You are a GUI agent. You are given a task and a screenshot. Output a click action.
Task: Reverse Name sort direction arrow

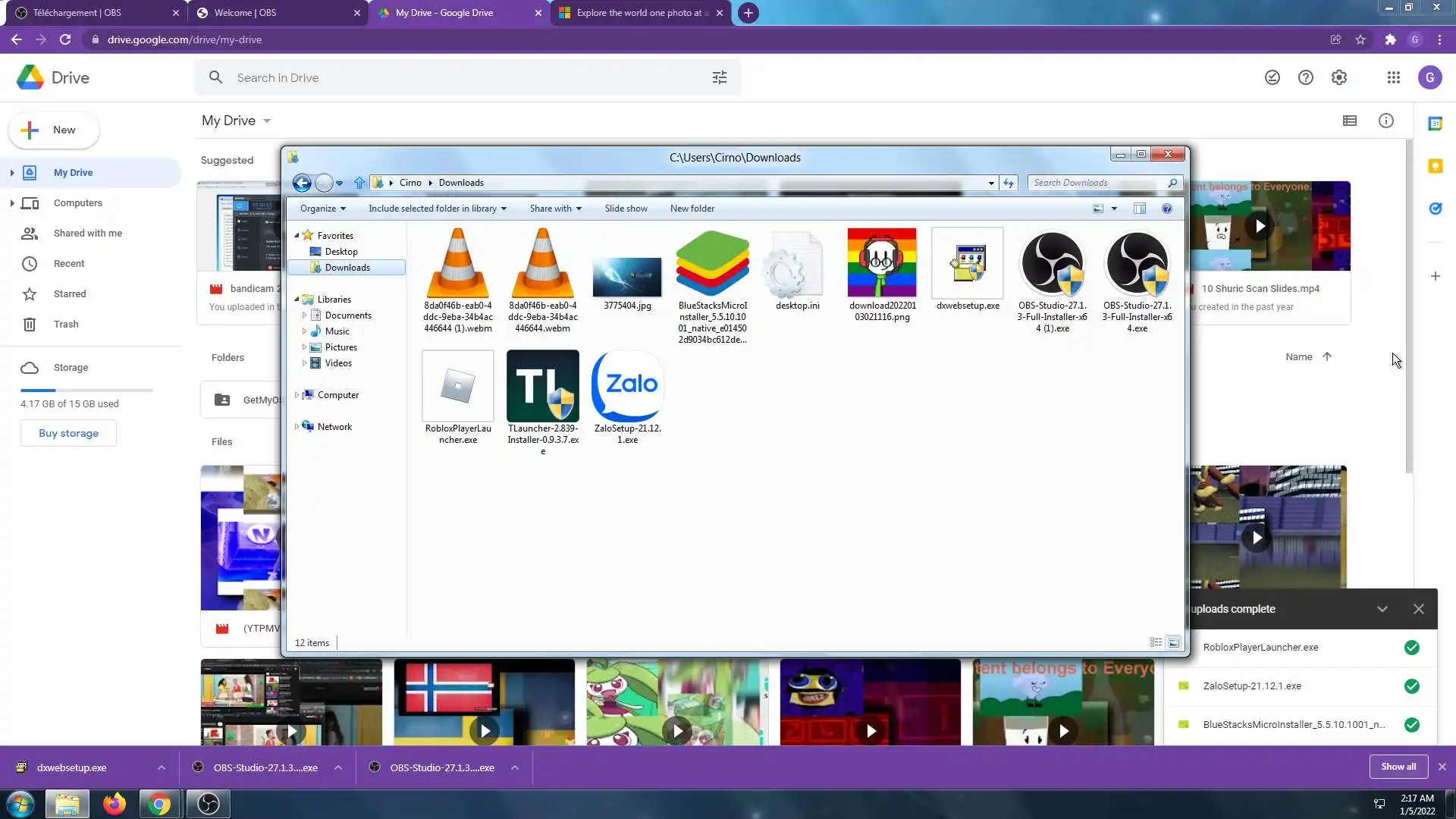pyautogui.click(x=1326, y=356)
